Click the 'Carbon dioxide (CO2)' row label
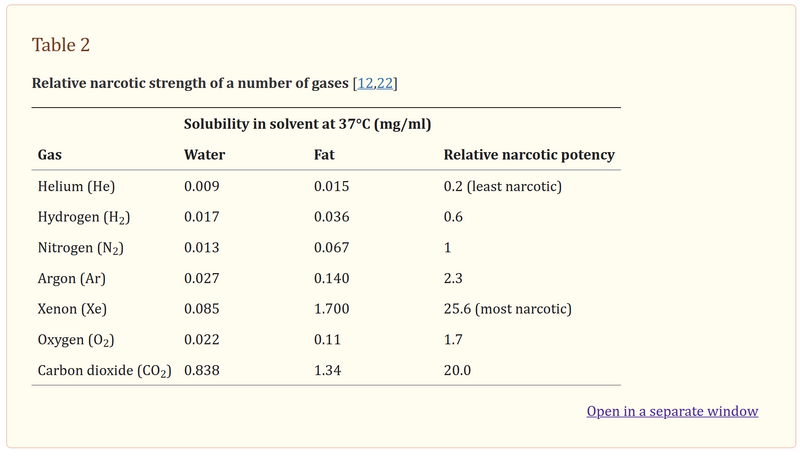The width and height of the screenshot is (800, 456). click(x=104, y=371)
